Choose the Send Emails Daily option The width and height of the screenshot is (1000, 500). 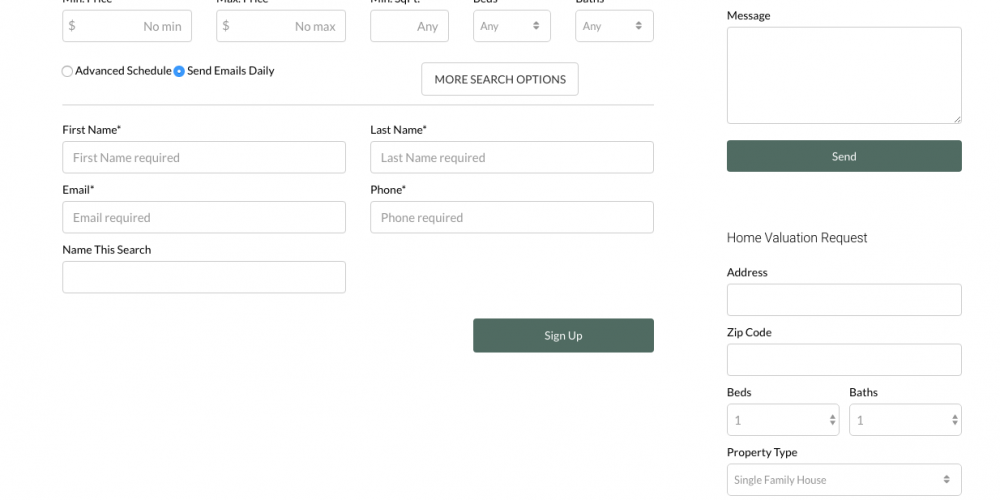pyautogui.click(x=180, y=72)
